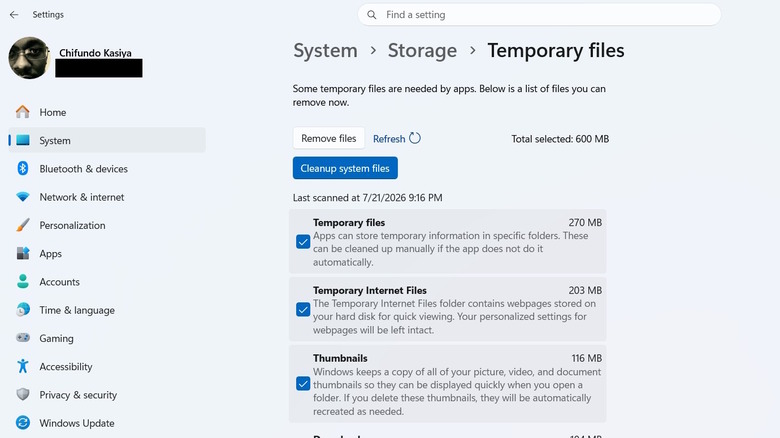
Task: Click the back arrow in Settings
Action: click(x=14, y=15)
